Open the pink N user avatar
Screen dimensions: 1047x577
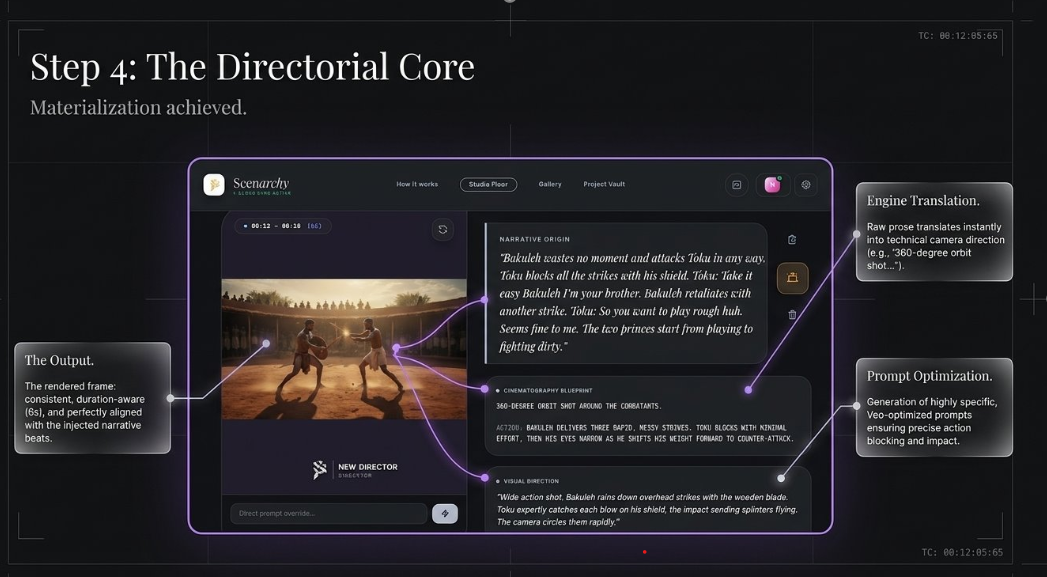pyautogui.click(x=773, y=185)
